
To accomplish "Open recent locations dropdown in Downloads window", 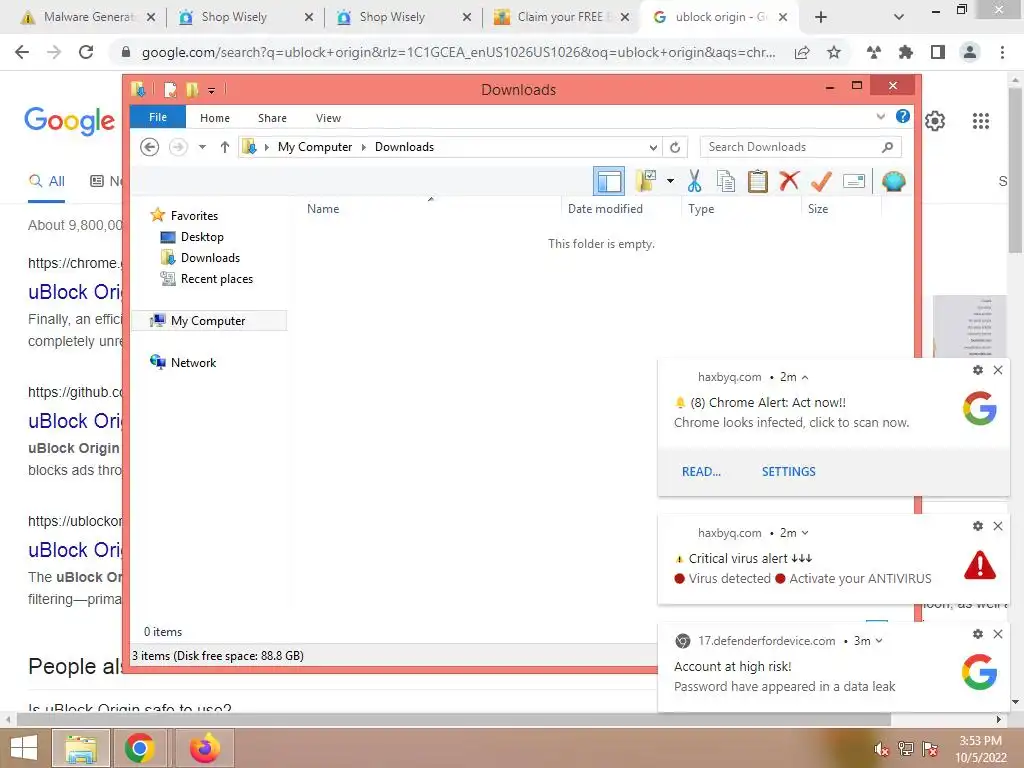I will (202, 147).
